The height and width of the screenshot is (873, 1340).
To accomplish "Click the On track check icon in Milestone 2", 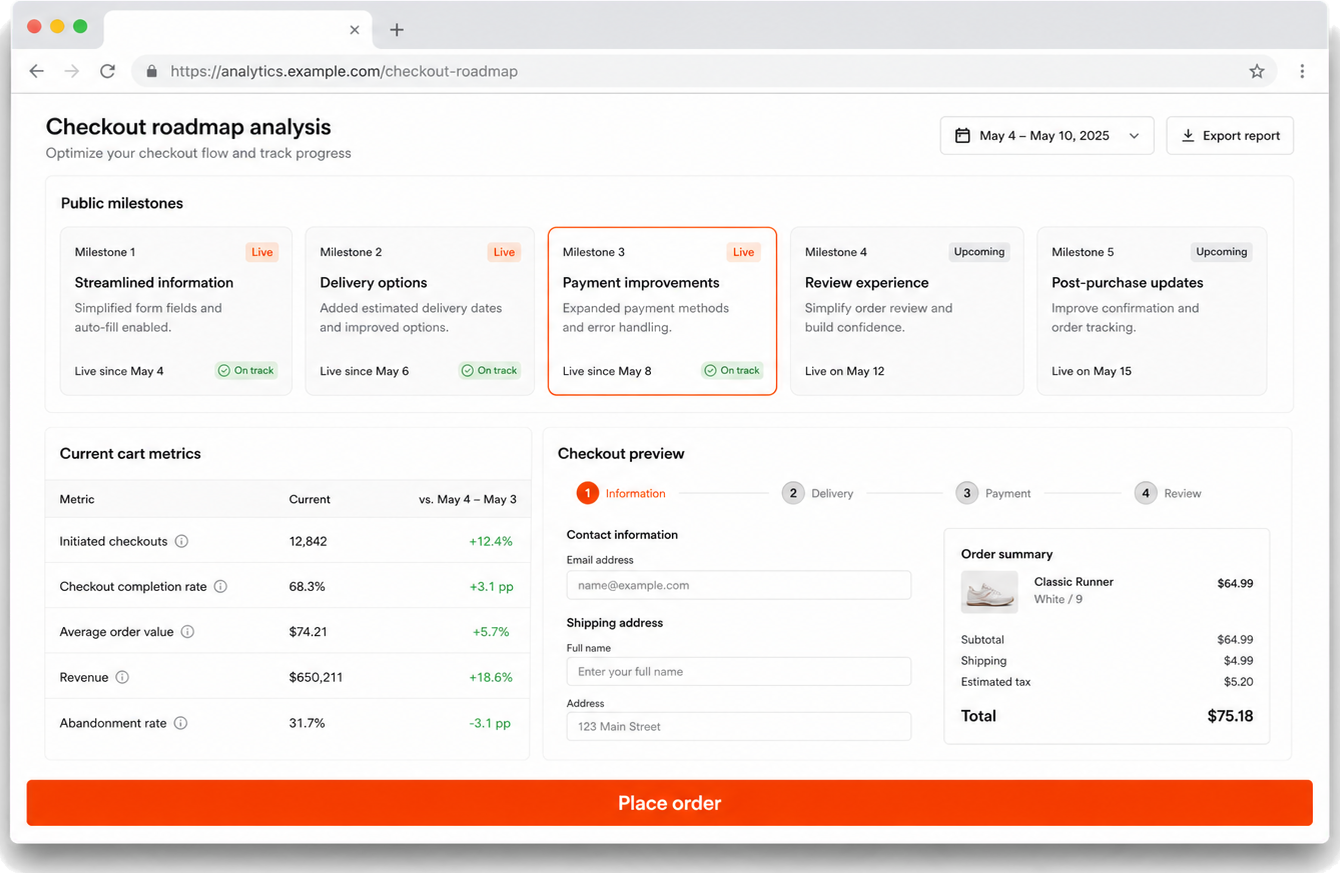I will point(468,370).
